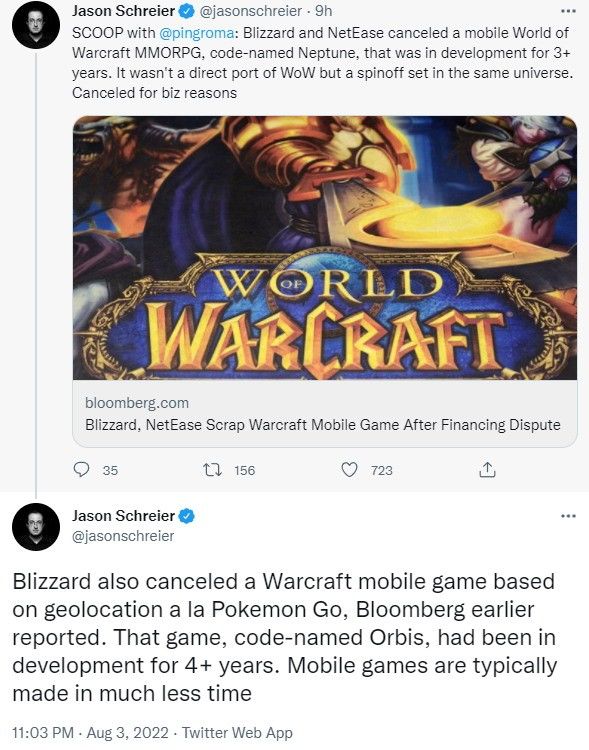Click the reply icon with 35 comments

tap(81, 470)
